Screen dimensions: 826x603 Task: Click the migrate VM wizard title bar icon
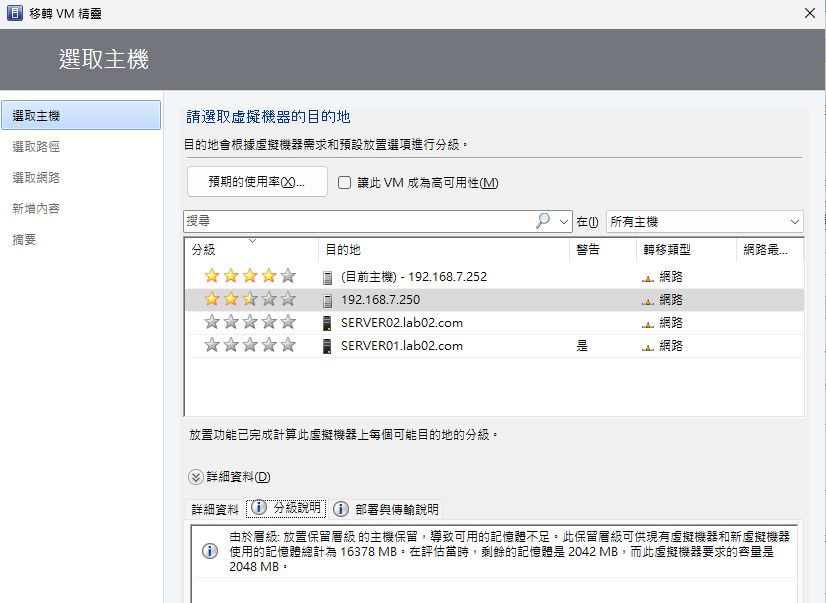click(x=15, y=13)
